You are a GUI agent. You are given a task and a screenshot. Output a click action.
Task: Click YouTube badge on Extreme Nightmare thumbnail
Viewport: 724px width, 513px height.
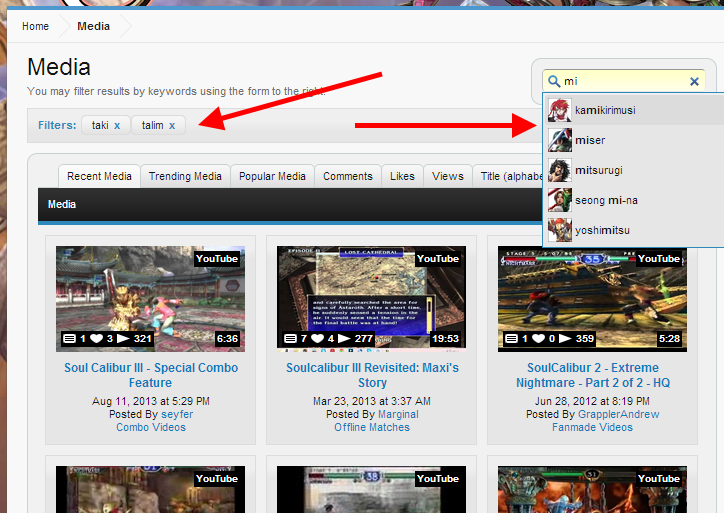coord(659,259)
